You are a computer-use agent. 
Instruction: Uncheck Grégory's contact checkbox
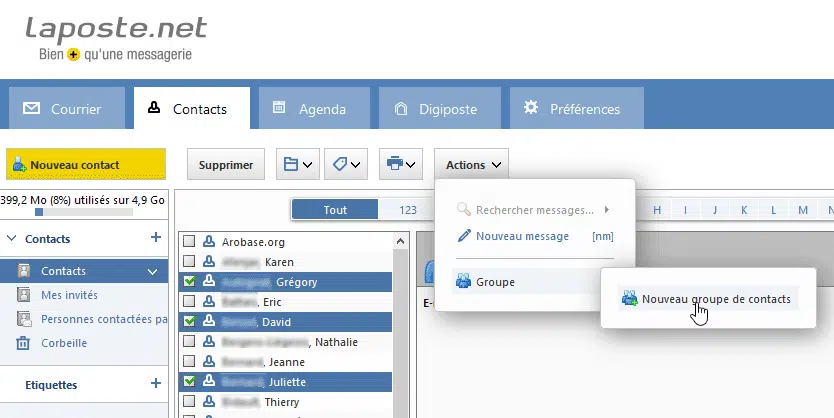tap(189, 282)
